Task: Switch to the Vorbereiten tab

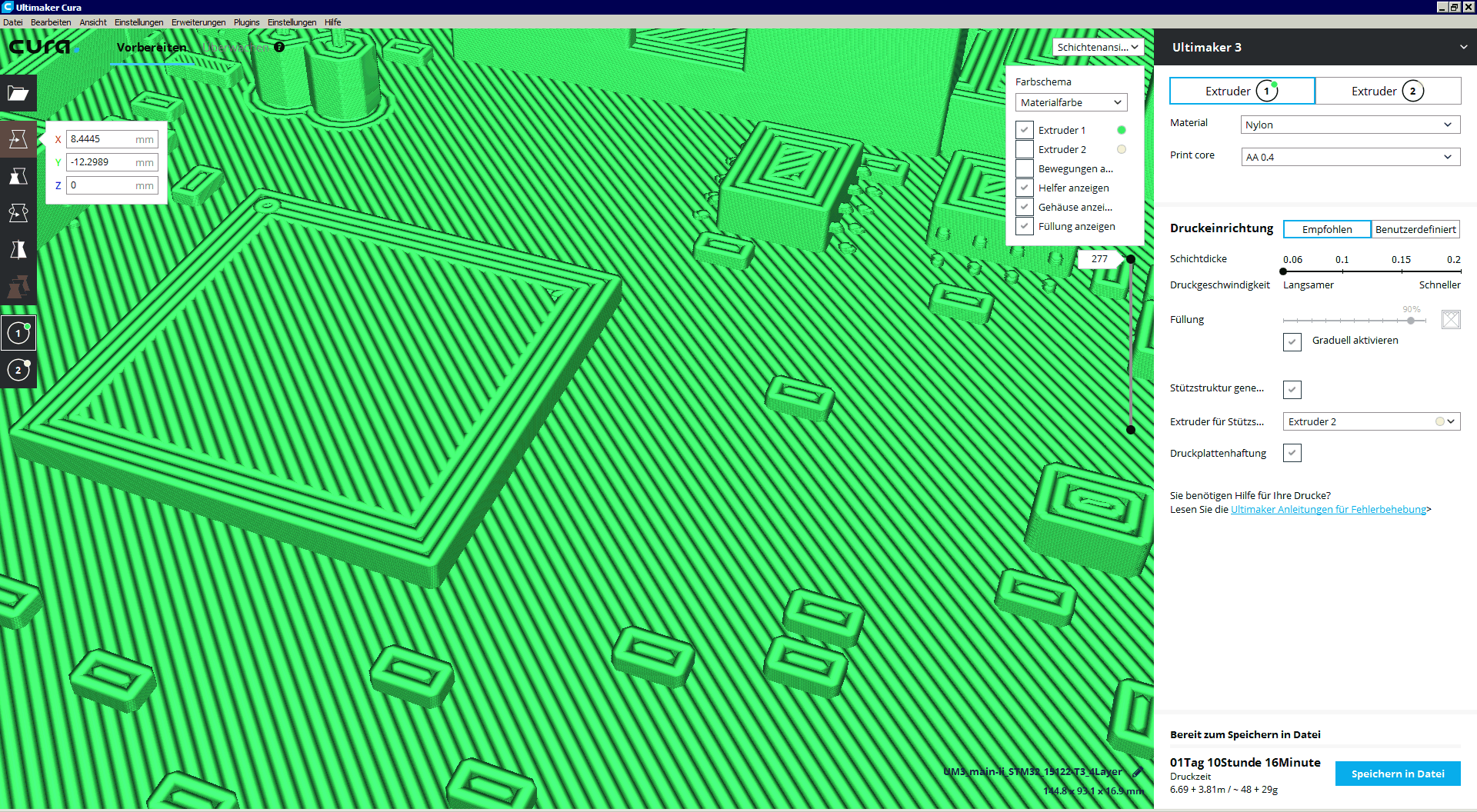Action: pos(152,48)
